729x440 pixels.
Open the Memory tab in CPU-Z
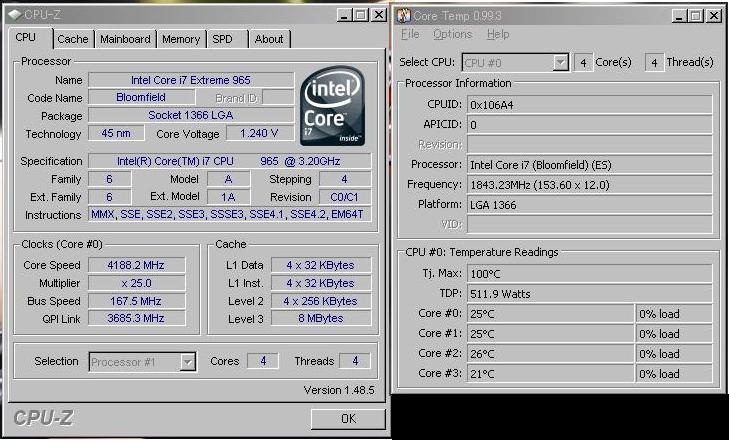pyautogui.click(x=180, y=39)
